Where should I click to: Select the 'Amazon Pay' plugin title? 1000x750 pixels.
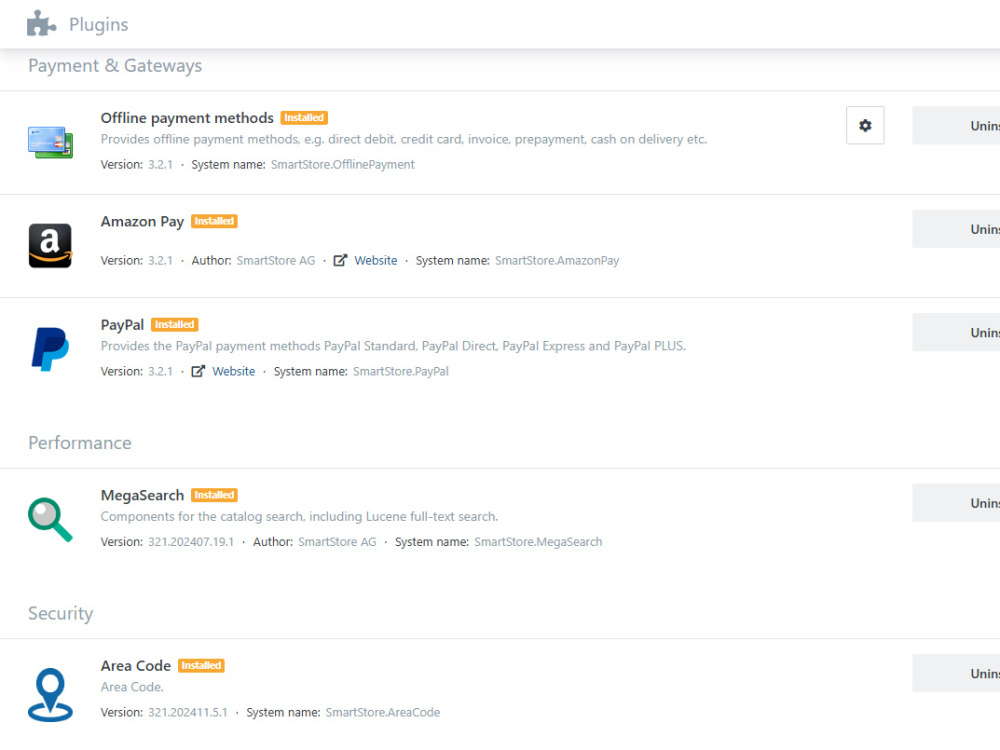[142, 221]
